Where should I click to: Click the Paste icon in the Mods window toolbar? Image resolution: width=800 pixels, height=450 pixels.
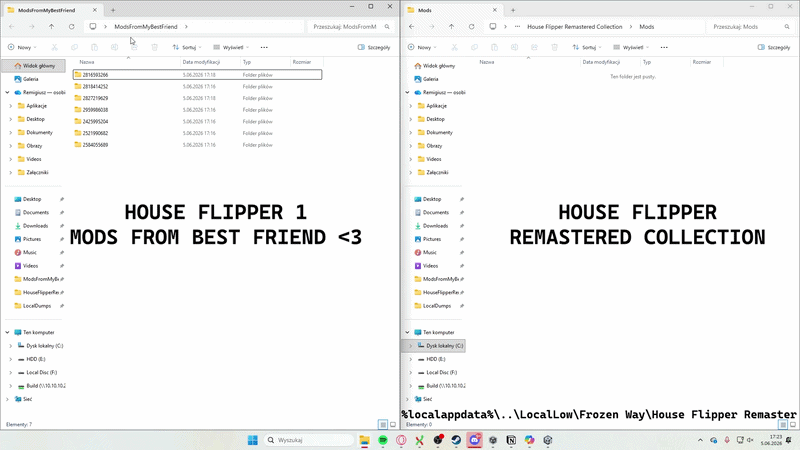[494, 47]
